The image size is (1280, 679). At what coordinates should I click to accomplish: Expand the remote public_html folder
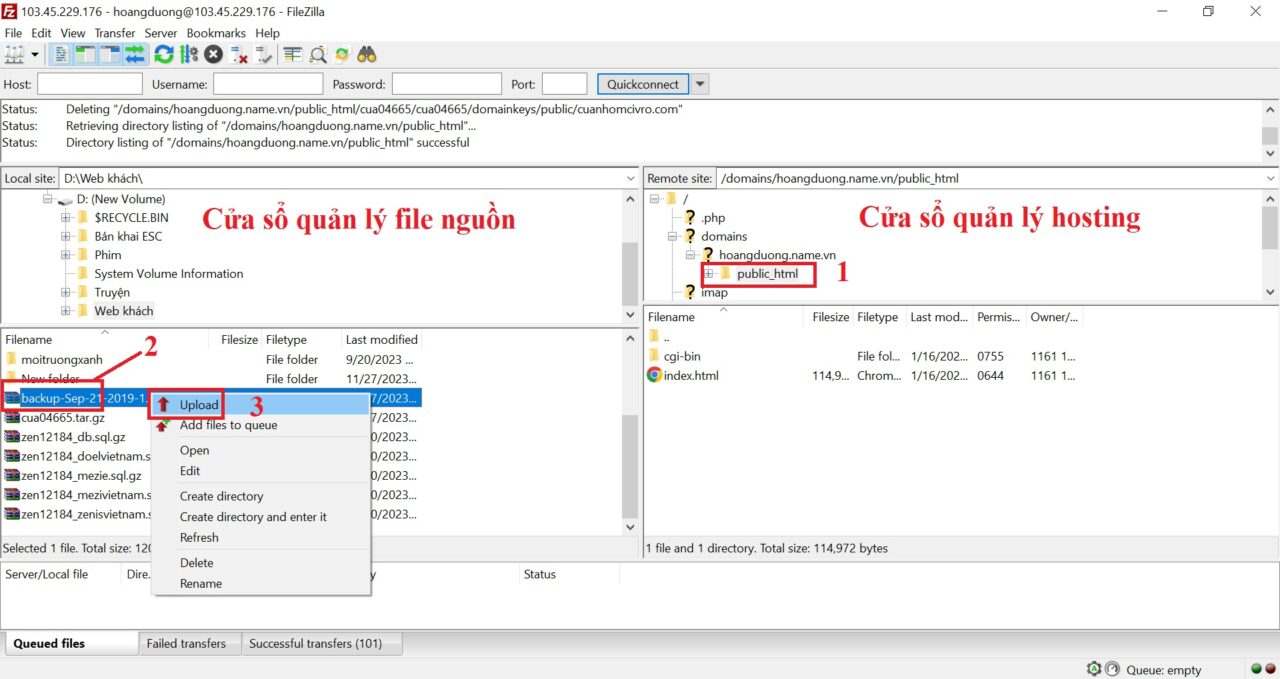[x=709, y=273]
